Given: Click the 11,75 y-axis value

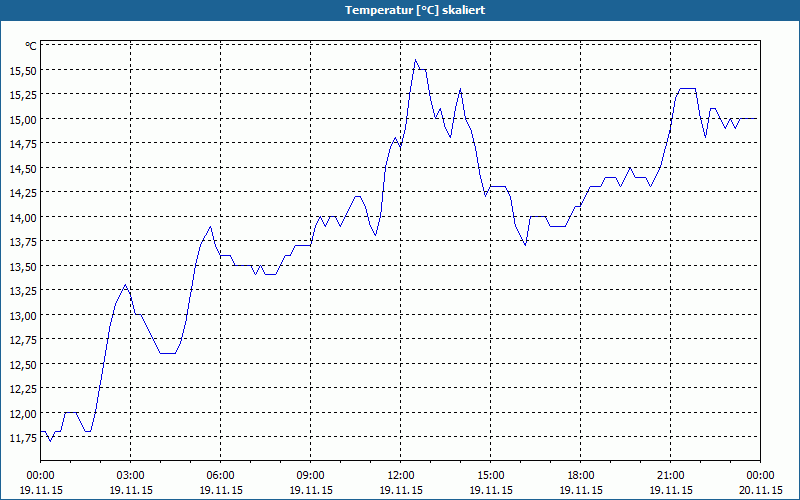Looking at the screenshot, I should [23, 438].
